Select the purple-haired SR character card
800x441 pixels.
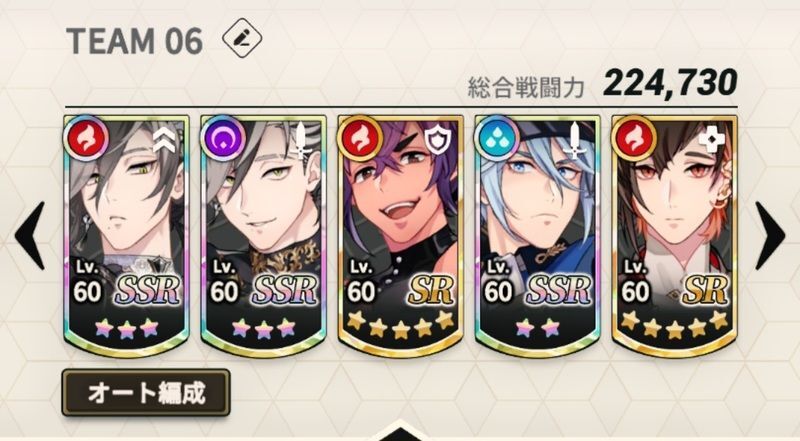click(401, 236)
